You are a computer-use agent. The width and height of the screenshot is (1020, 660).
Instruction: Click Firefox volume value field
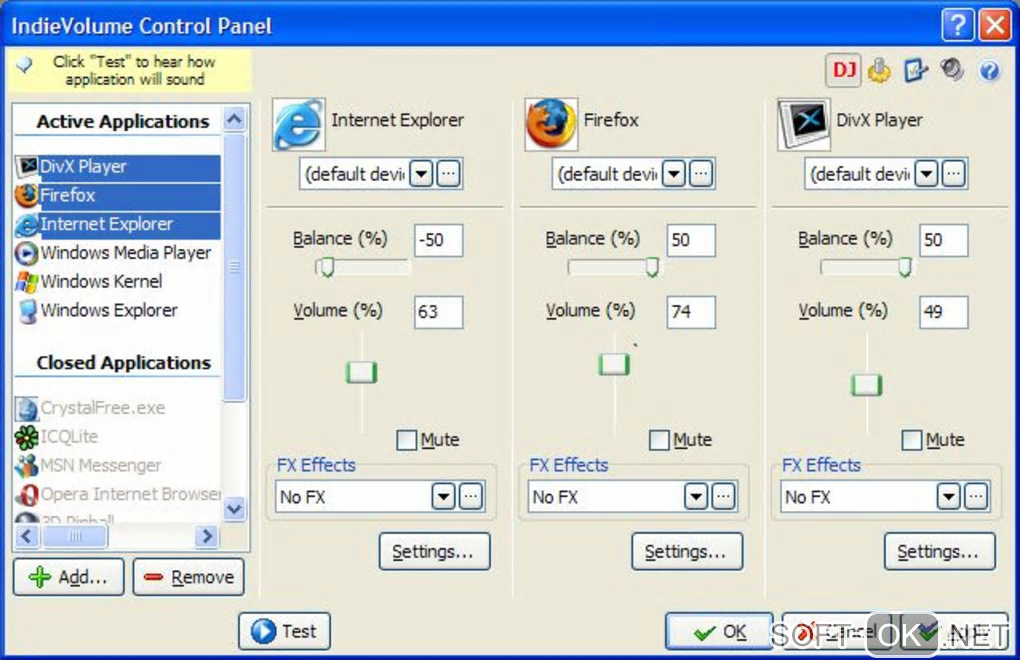691,312
